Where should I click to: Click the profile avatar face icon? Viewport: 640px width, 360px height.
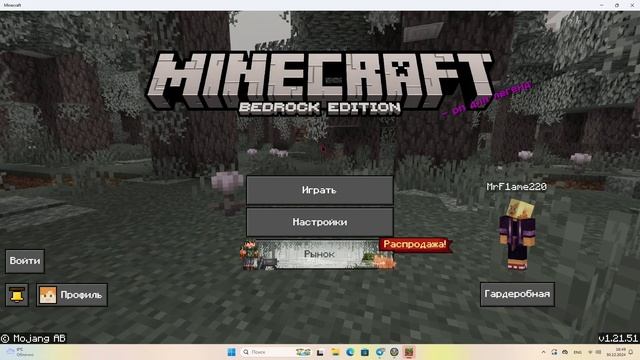47,295
